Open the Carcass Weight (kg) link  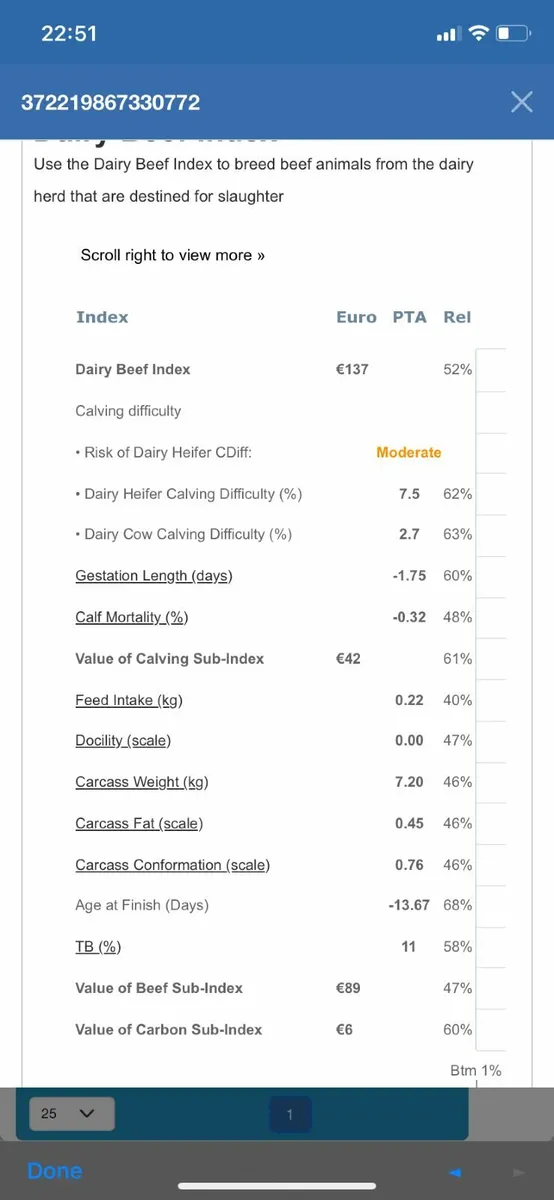tap(142, 782)
